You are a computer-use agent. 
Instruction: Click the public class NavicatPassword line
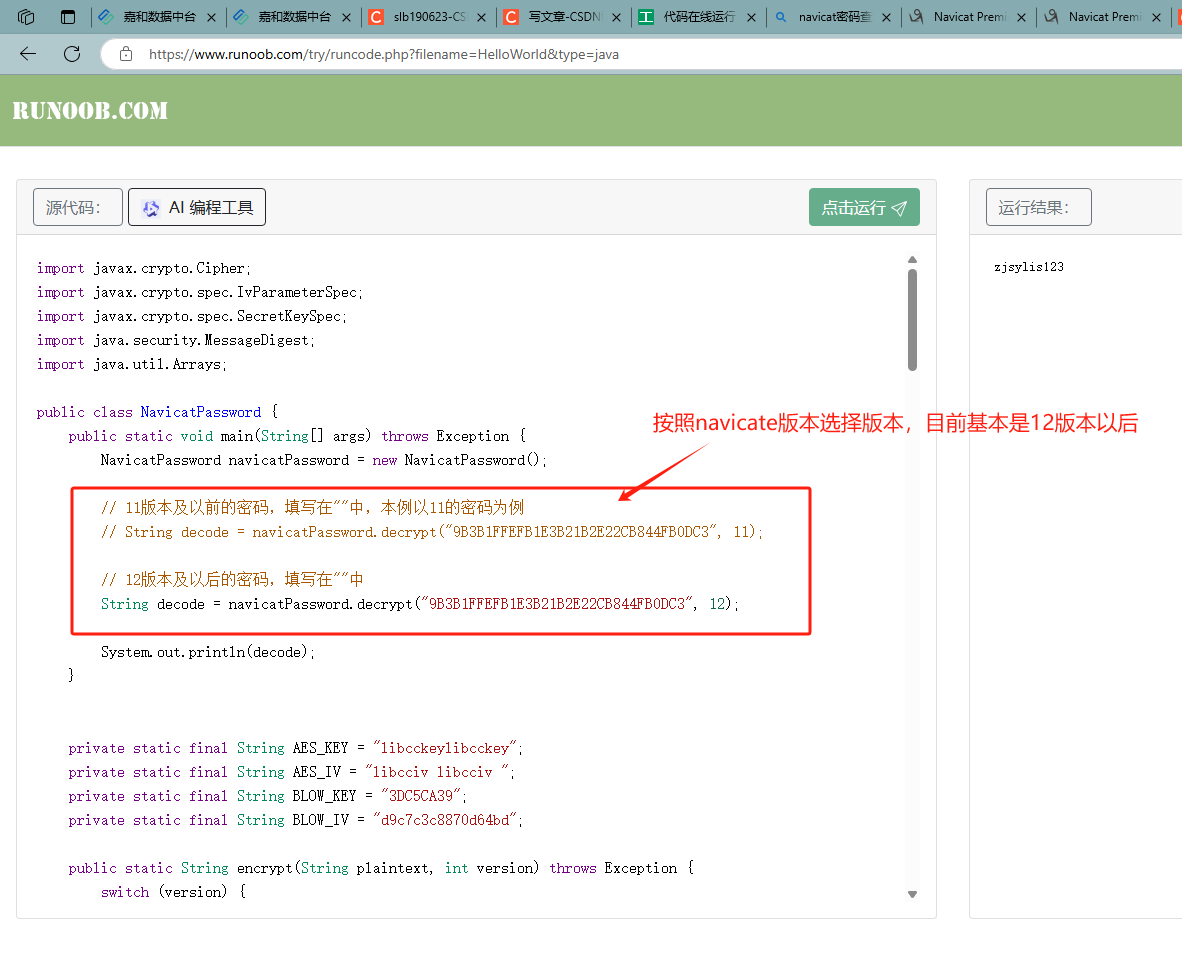click(x=157, y=412)
